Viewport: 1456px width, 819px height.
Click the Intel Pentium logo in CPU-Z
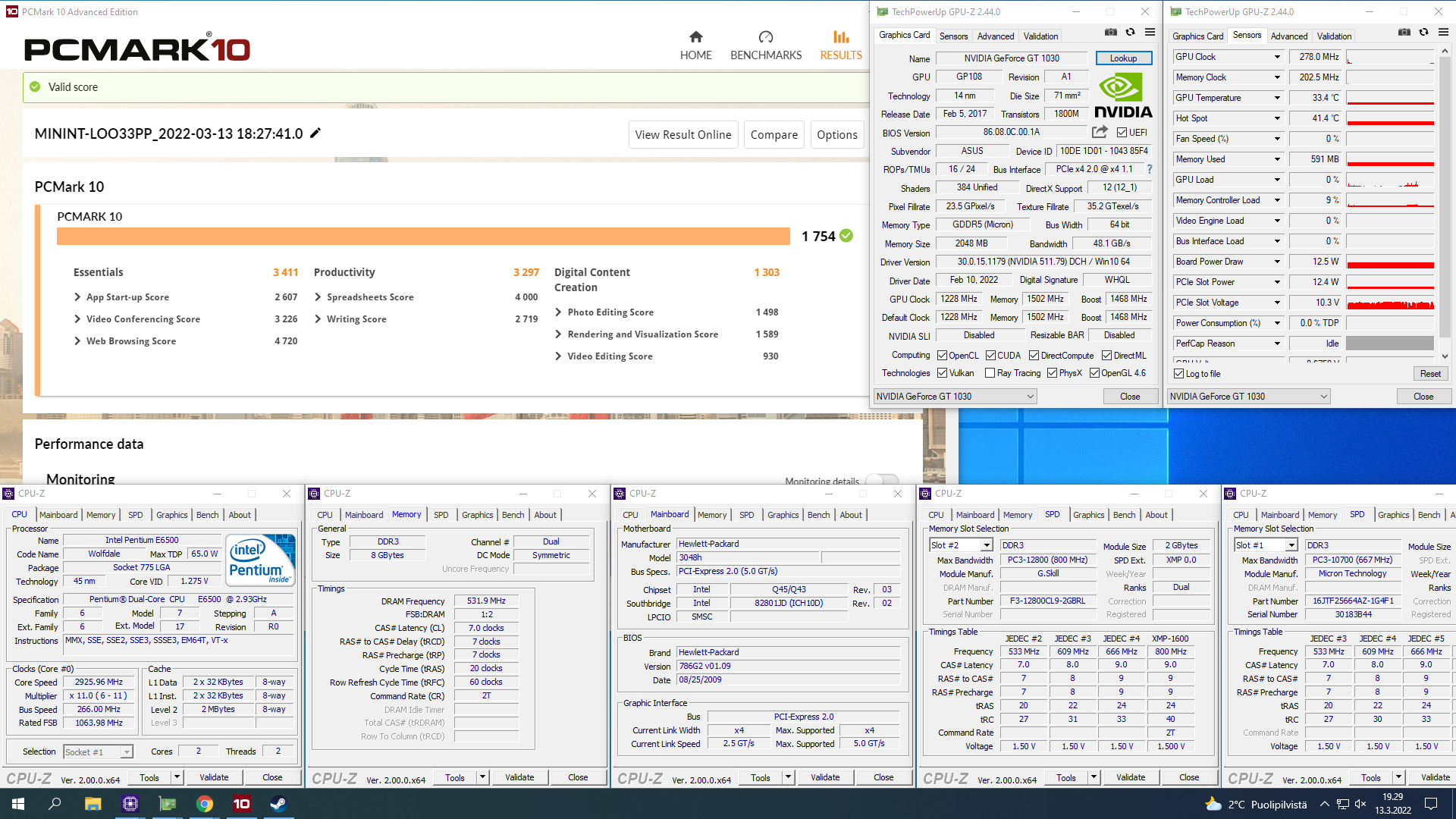[x=261, y=561]
